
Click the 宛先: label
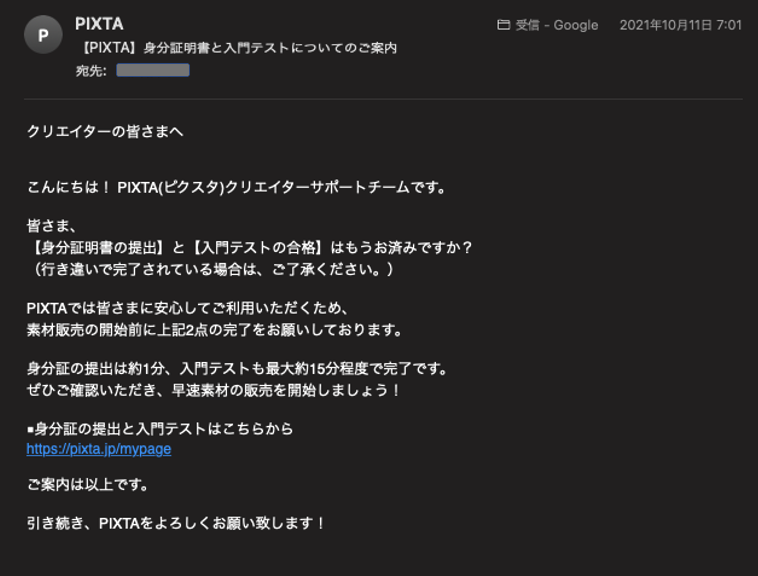point(91,71)
